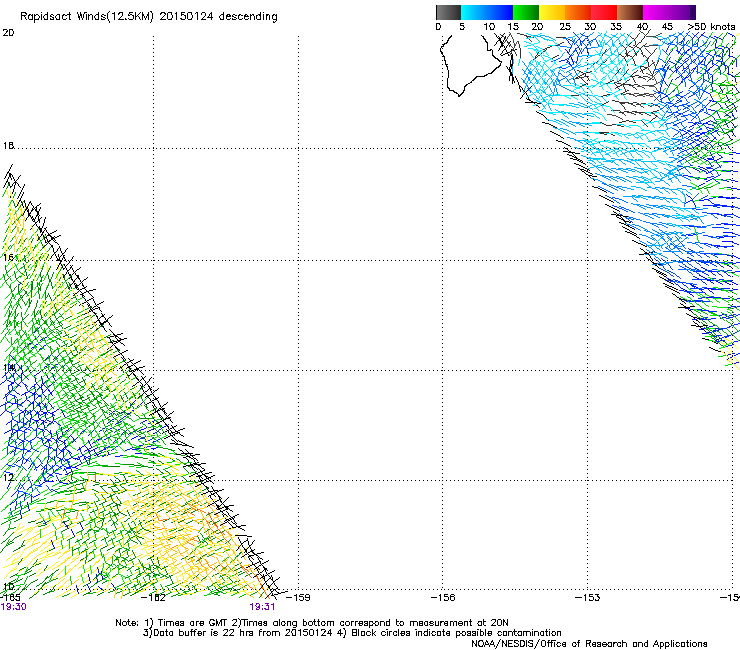Screen dimensions: 740x650
Task: Click the purple '19:31' time label
Action: click(262, 607)
